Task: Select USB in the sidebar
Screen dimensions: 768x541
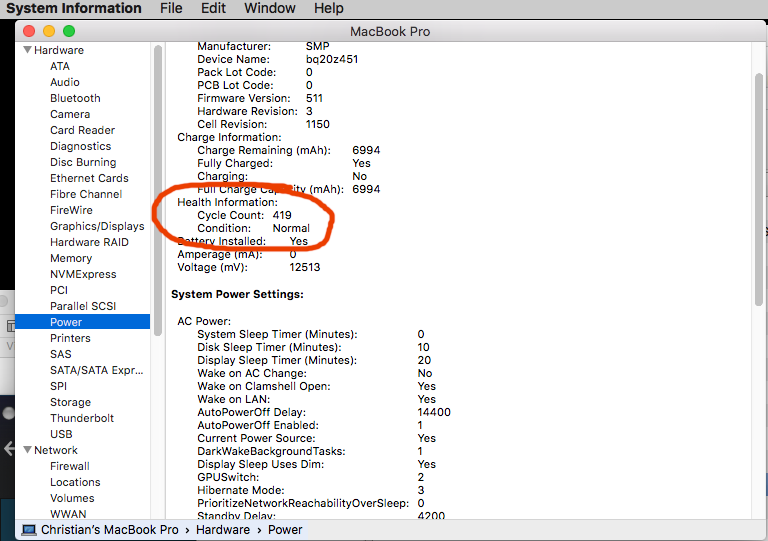Action: coord(61,434)
